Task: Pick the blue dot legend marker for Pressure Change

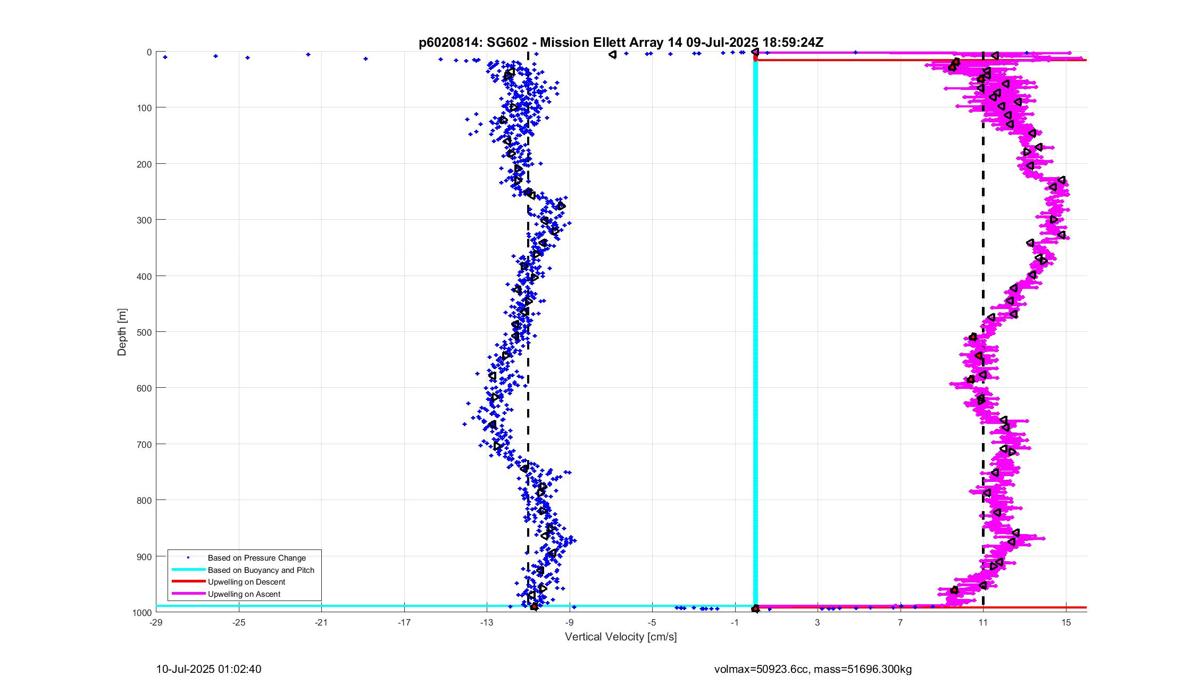Action: click(188, 557)
